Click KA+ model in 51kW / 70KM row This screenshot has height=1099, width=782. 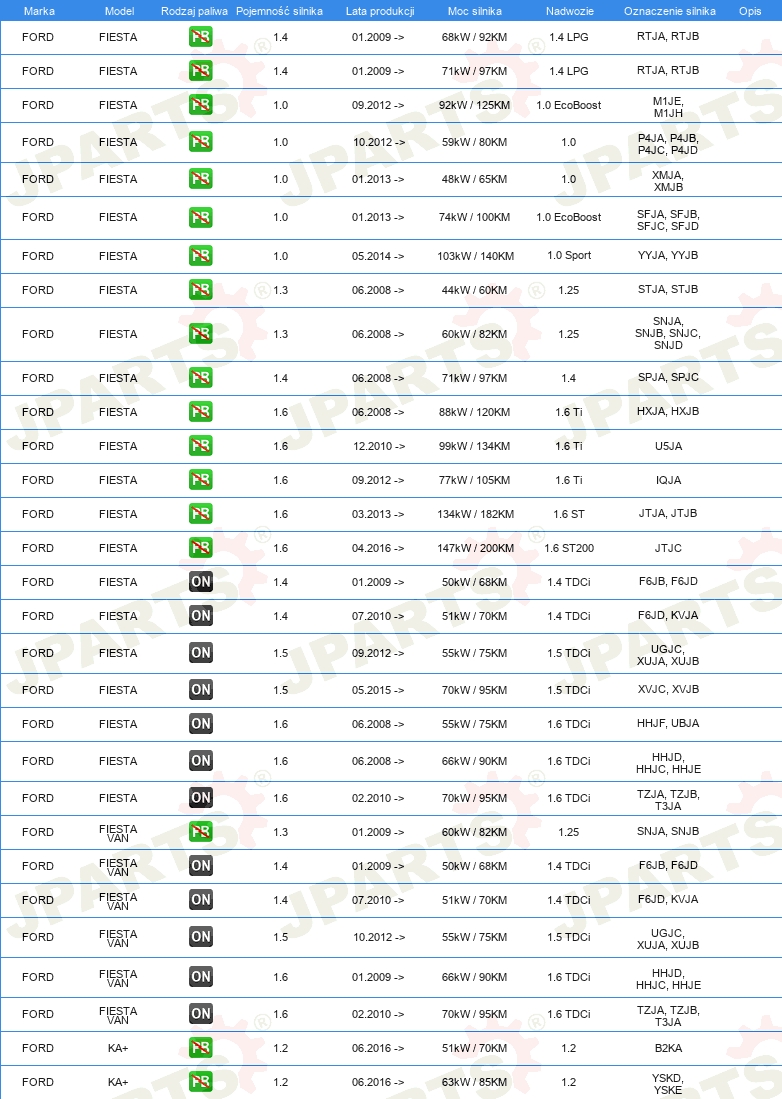(x=118, y=1048)
